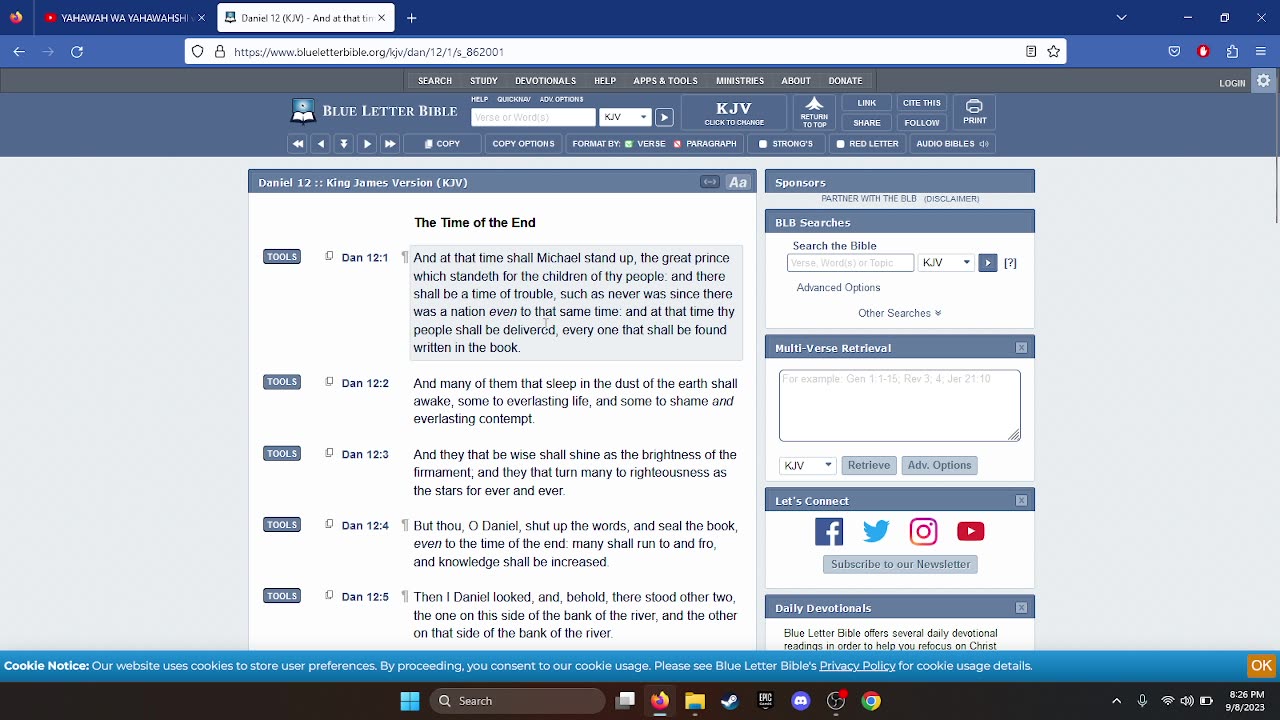Open the Privacy Policy link
Viewport: 1280px width, 720px height.
pos(857,666)
